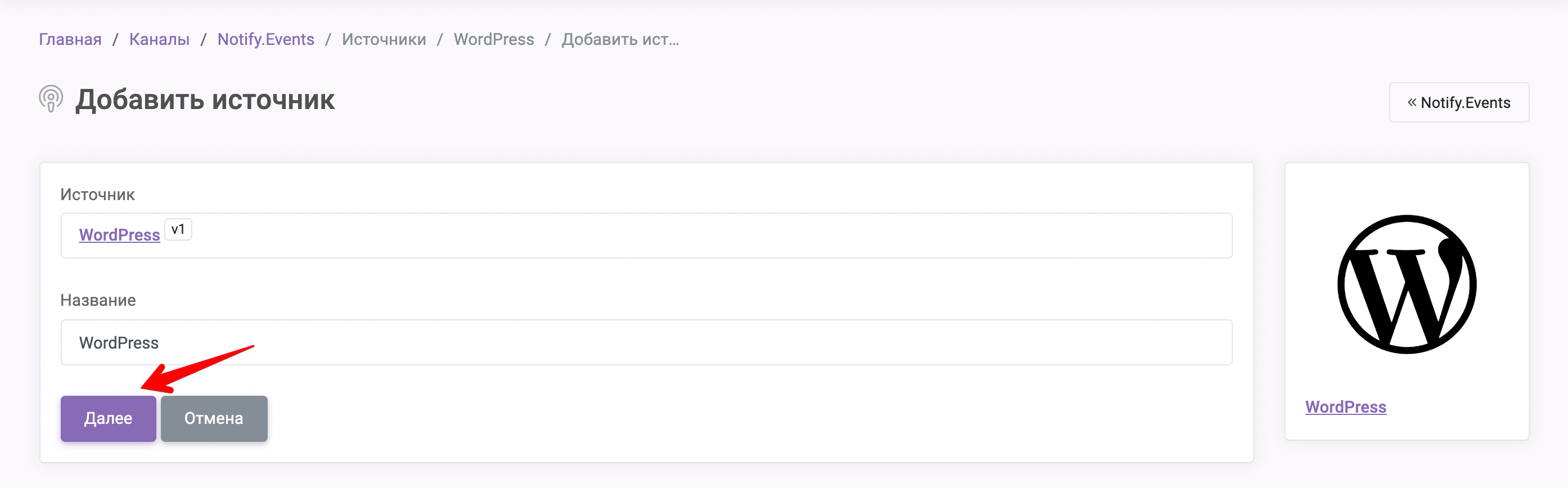Go back via the Notify.Events button

1459,102
